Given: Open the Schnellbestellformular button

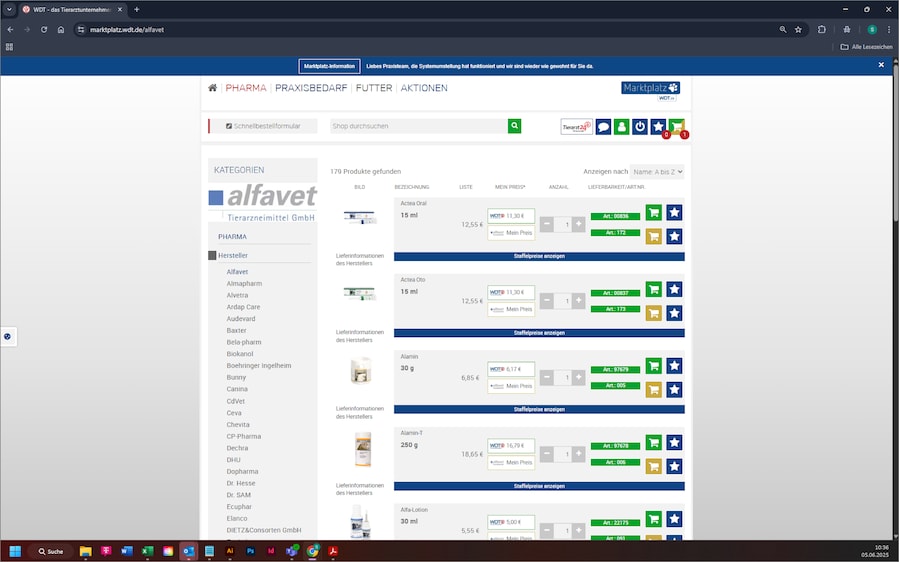Looking at the screenshot, I should tap(263, 126).
